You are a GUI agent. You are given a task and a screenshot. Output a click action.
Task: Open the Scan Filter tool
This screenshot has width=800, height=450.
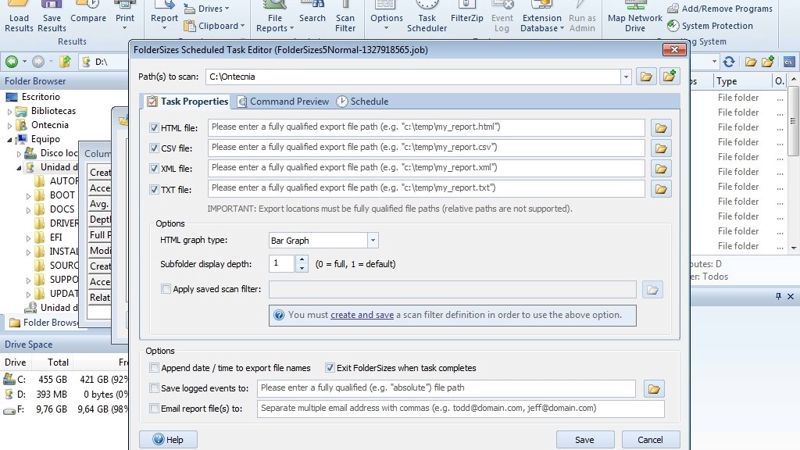[x=345, y=17]
